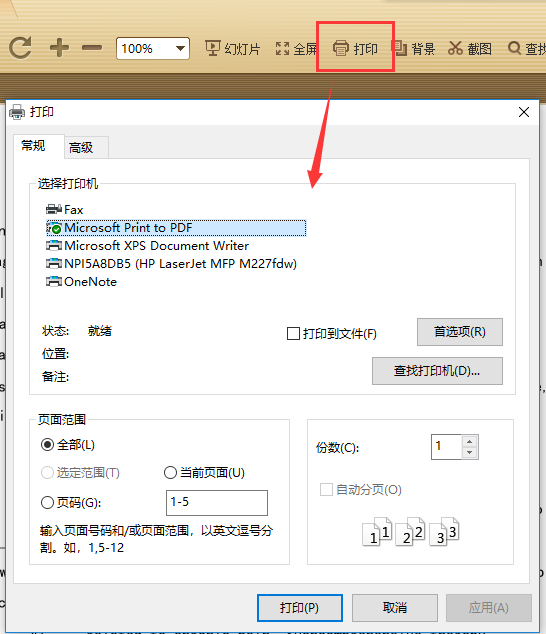Decrease copies with stepper down arrow
Viewport: 546px width, 634px height.
[470, 452]
